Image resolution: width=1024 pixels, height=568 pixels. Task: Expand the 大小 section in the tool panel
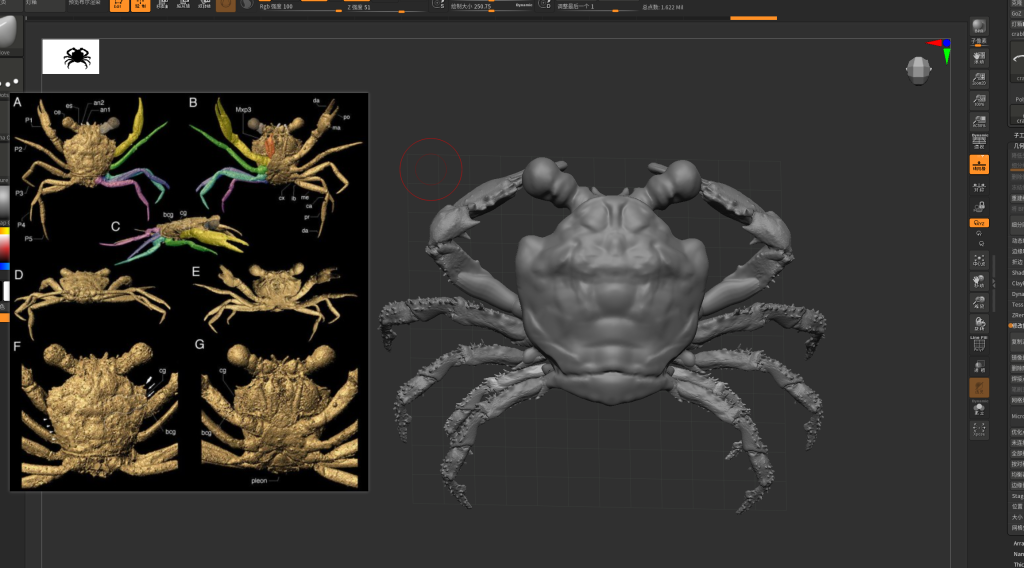1017,517
